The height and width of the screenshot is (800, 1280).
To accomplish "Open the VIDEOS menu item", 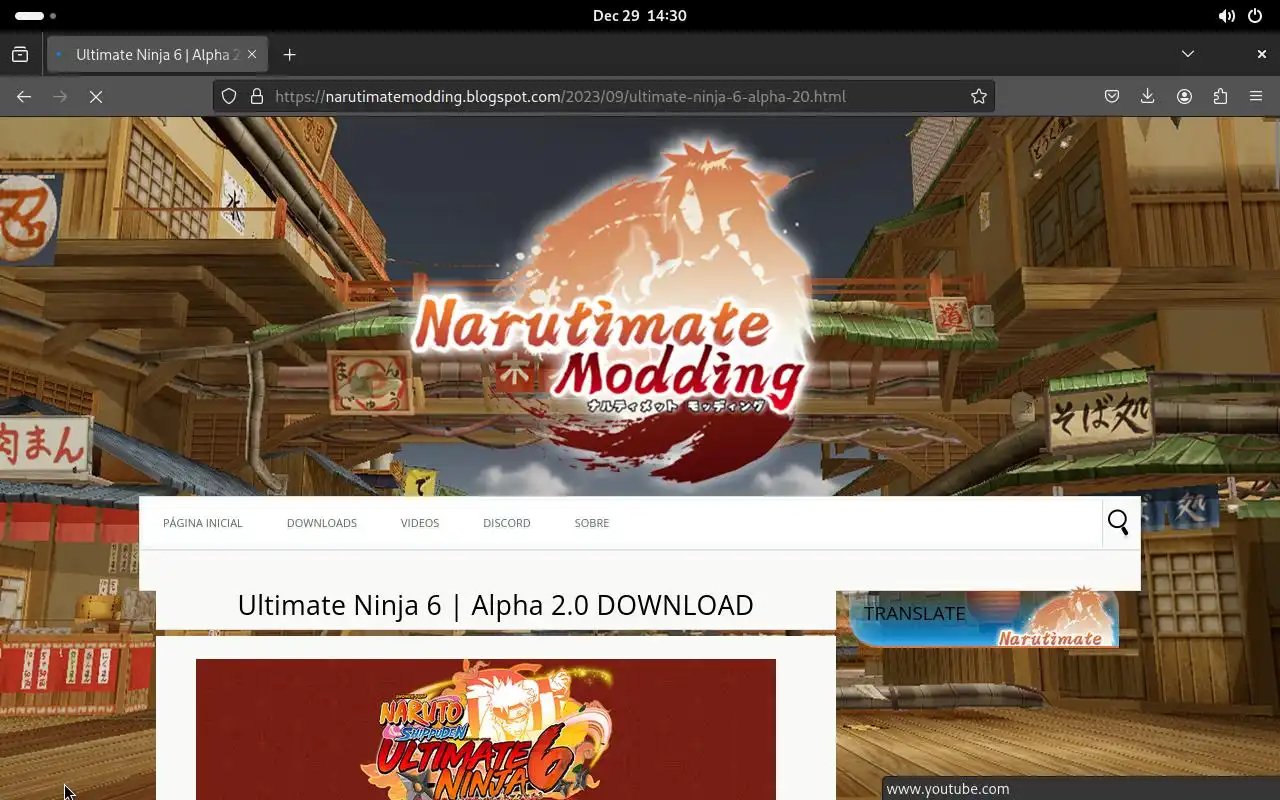I will point(420,523).
